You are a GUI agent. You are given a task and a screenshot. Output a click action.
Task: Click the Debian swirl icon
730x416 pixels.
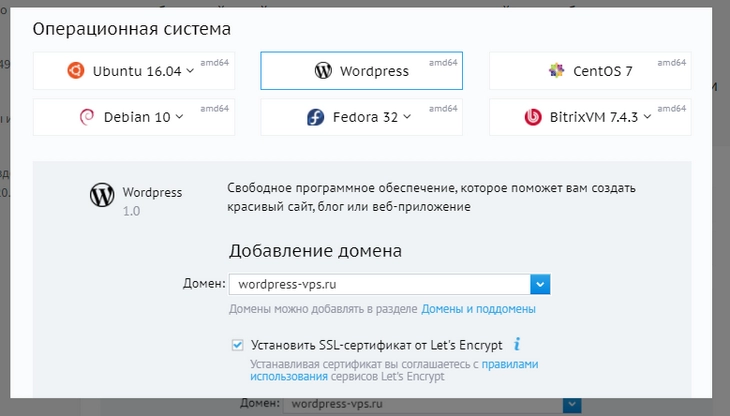coord(87,117)
